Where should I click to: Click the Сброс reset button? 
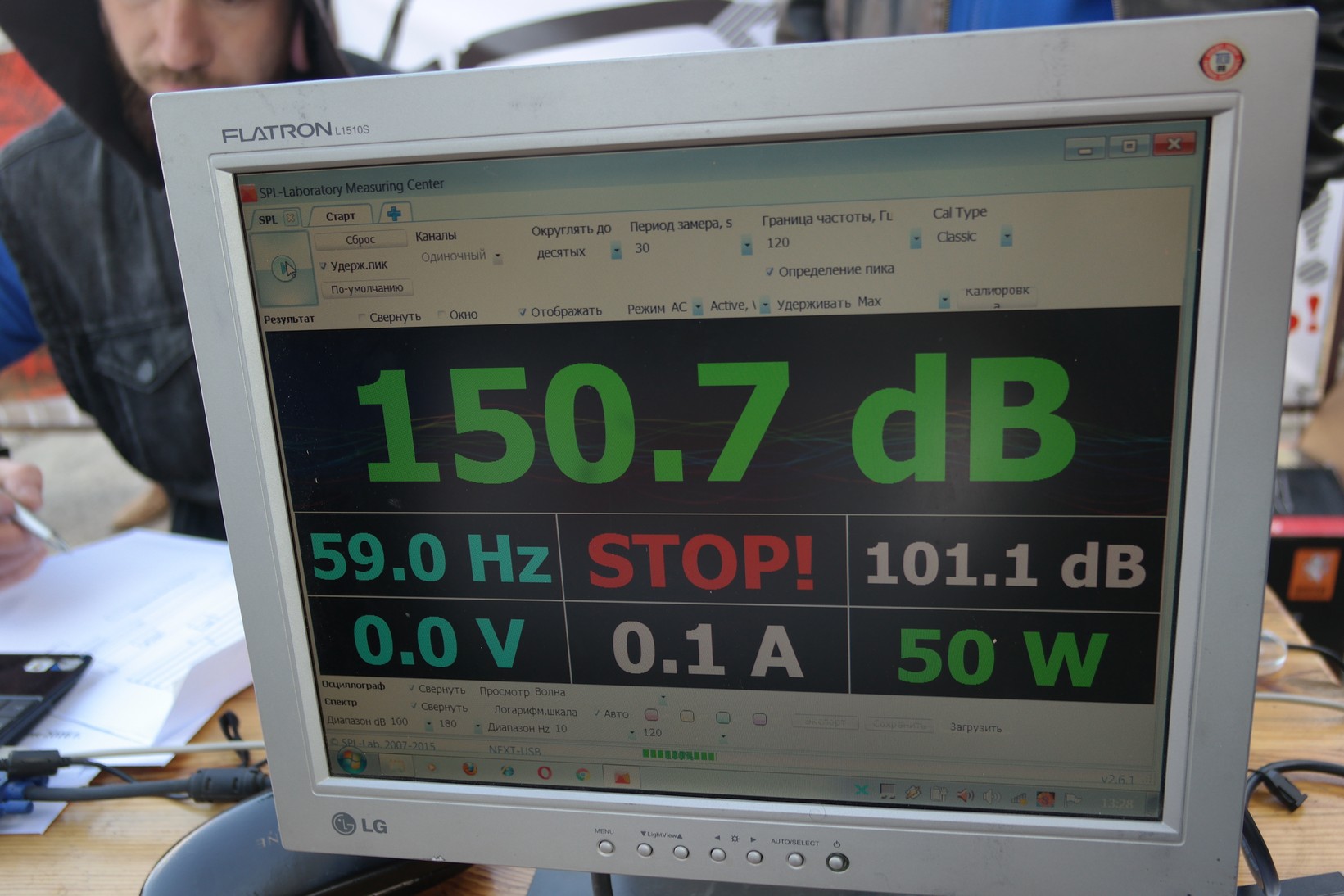(x=360, y=240)
